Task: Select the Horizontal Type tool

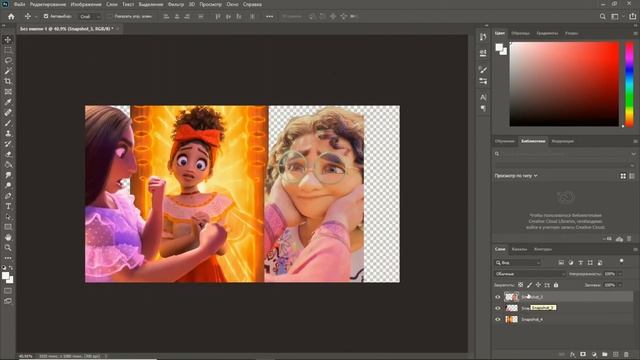Action: click(8, 206)
